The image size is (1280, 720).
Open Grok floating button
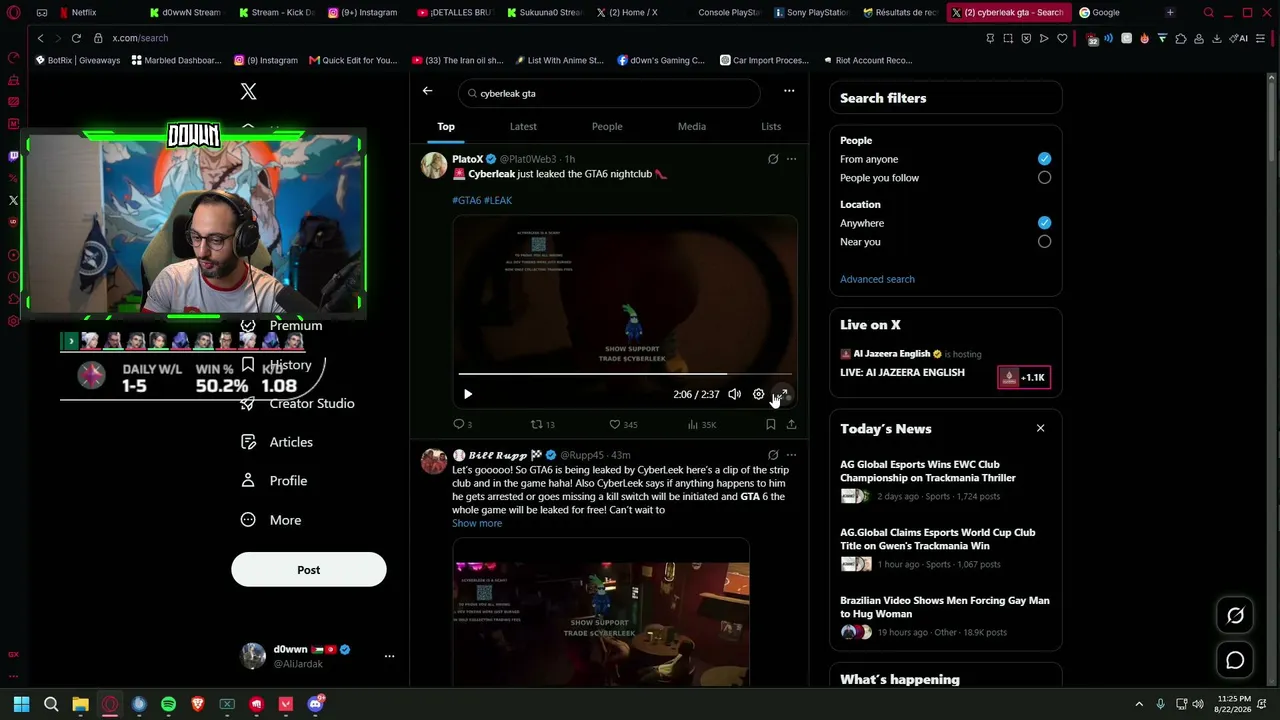1235,616
